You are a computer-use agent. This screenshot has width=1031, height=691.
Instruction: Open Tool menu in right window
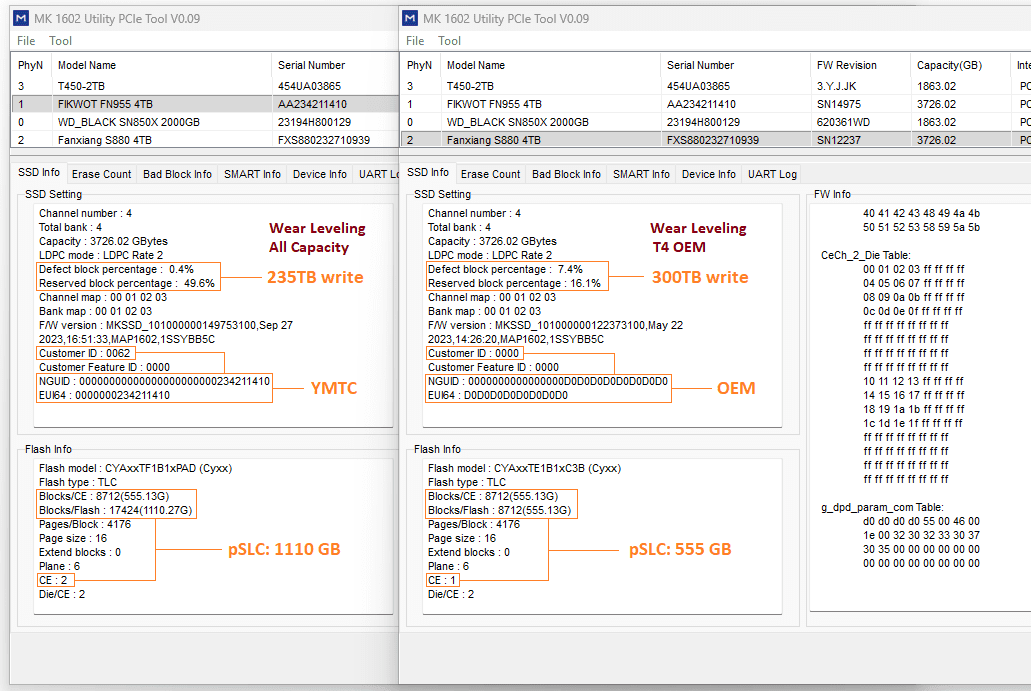tap(449, 41)
